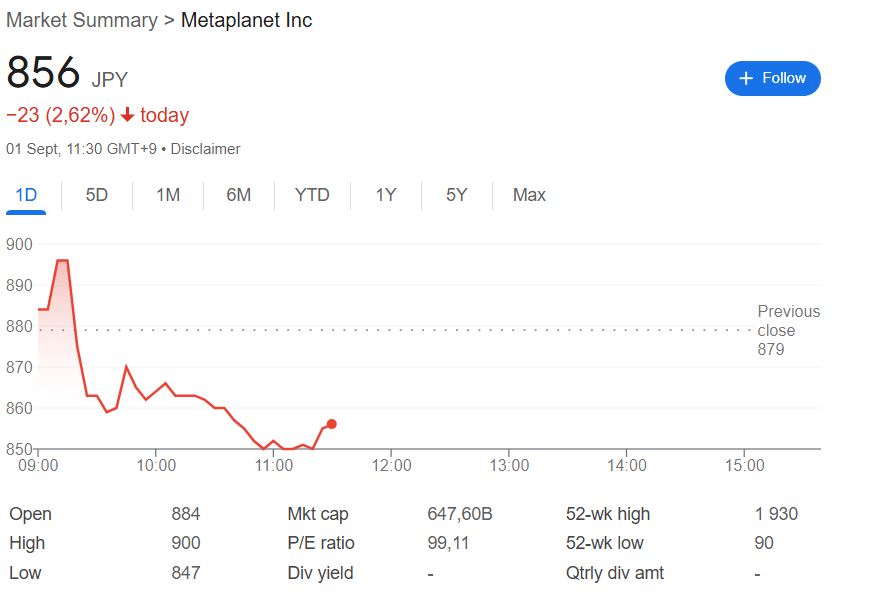
Task: Click the chart peak near 09:15
Action: coord(62,261)
